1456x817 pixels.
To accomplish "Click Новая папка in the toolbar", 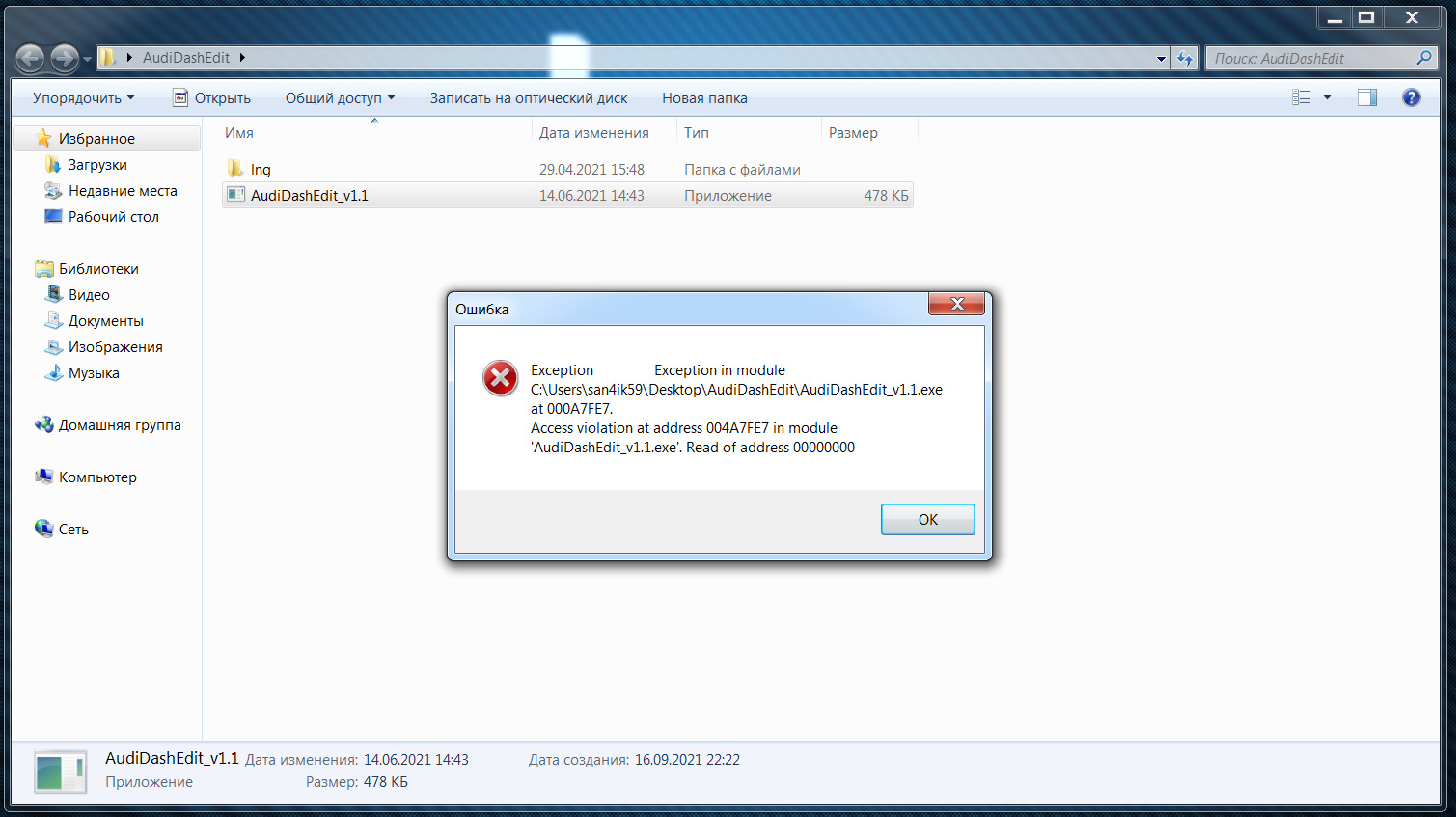I will [x=704, y=98].
